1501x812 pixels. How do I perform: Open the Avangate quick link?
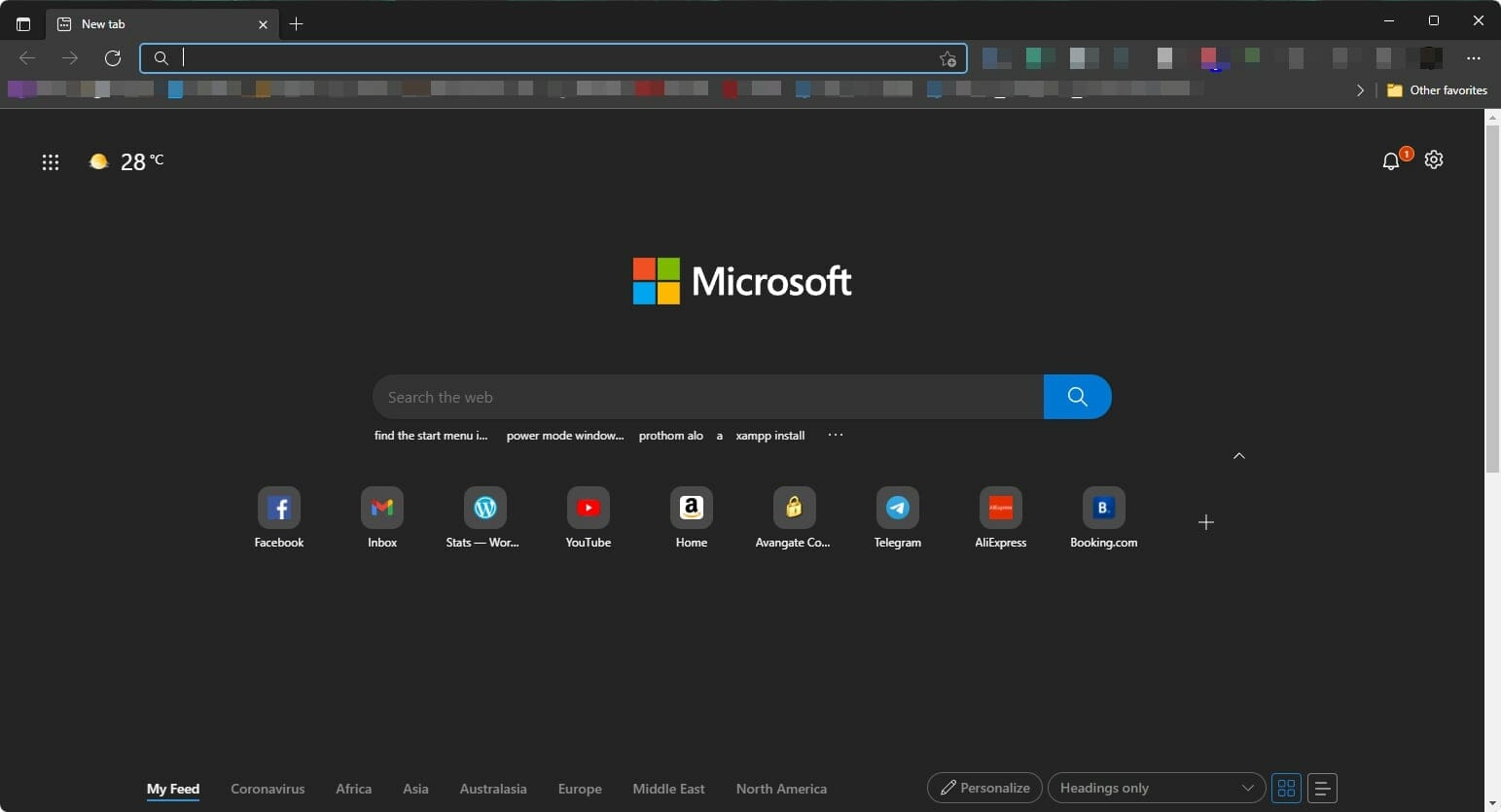(794, 518)
